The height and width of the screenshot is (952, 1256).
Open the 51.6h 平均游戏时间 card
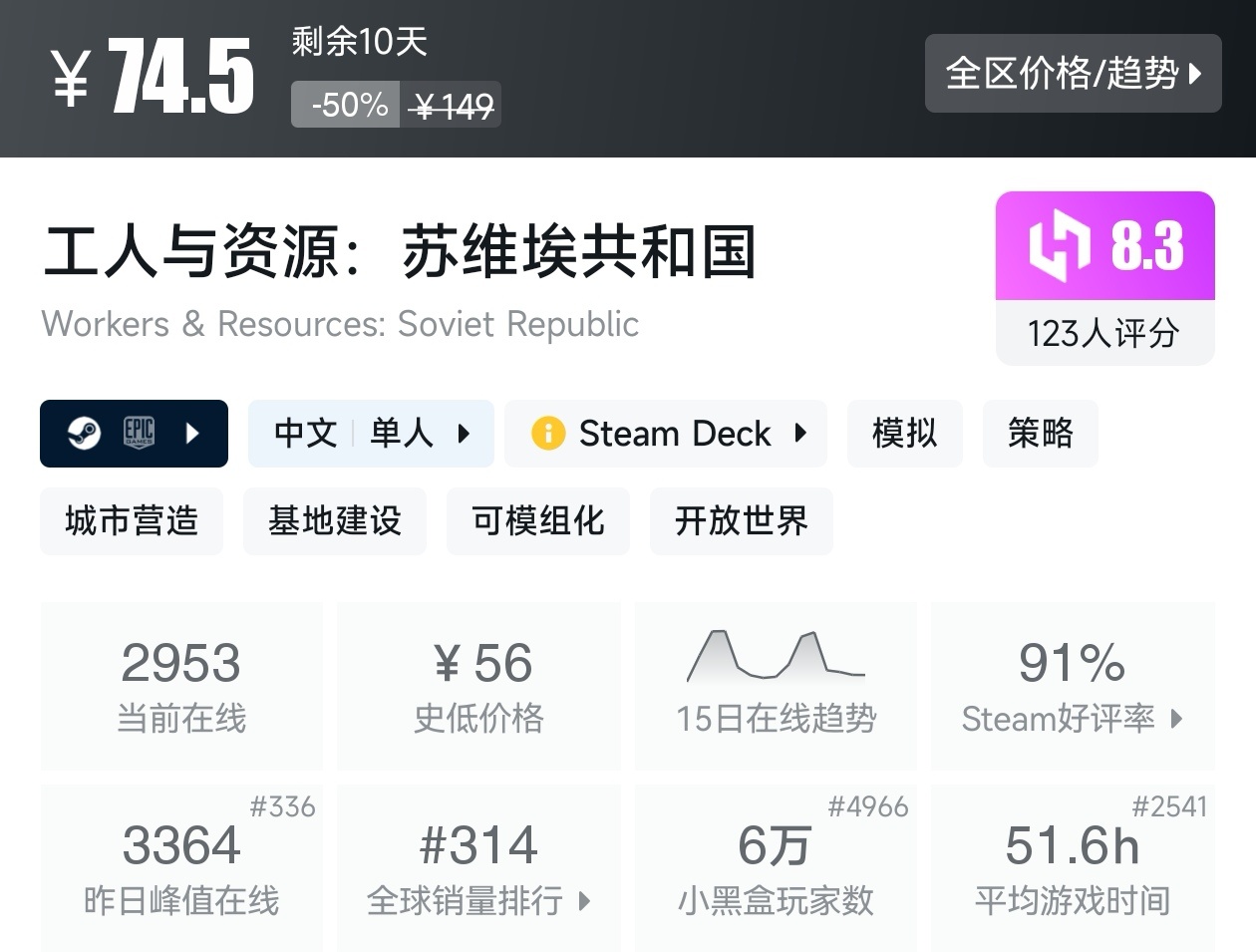[1073, 868]
